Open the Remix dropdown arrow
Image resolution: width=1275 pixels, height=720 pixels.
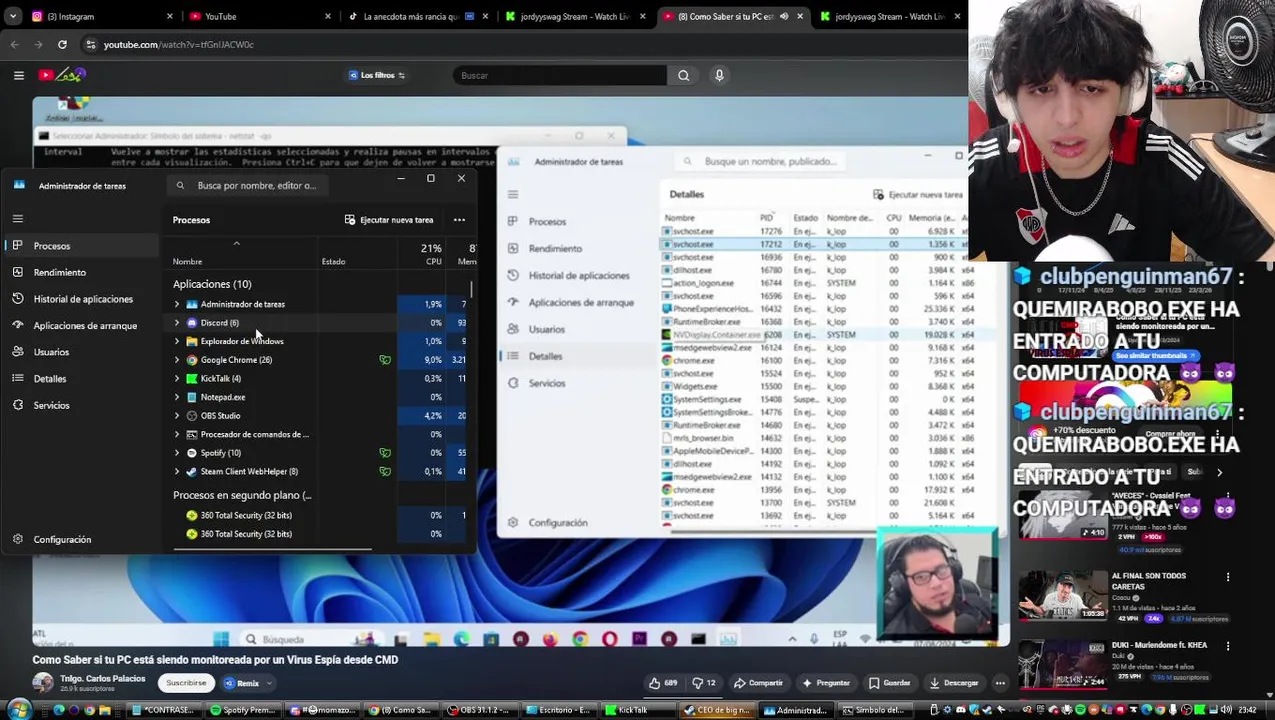tap(269, 683)
